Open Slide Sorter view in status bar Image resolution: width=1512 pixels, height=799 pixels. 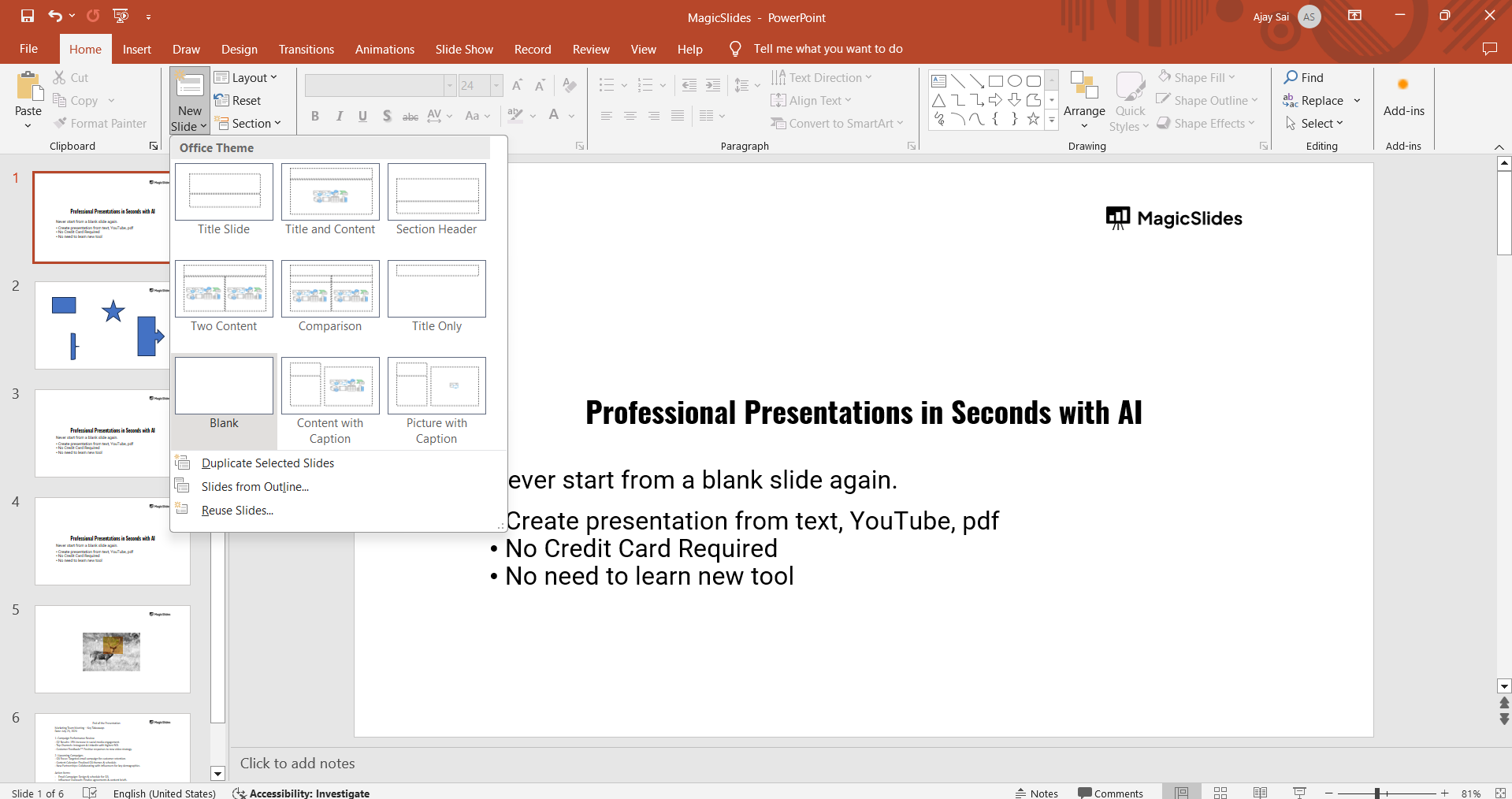click(x=1220, y=793)
